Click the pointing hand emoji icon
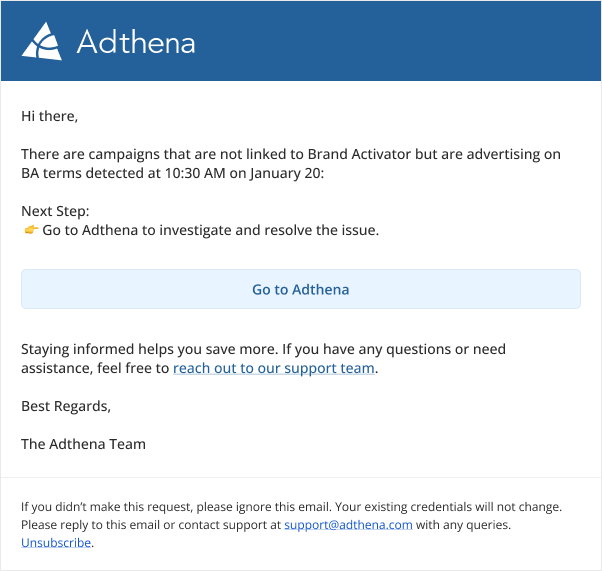 click(x=31, y=231)
